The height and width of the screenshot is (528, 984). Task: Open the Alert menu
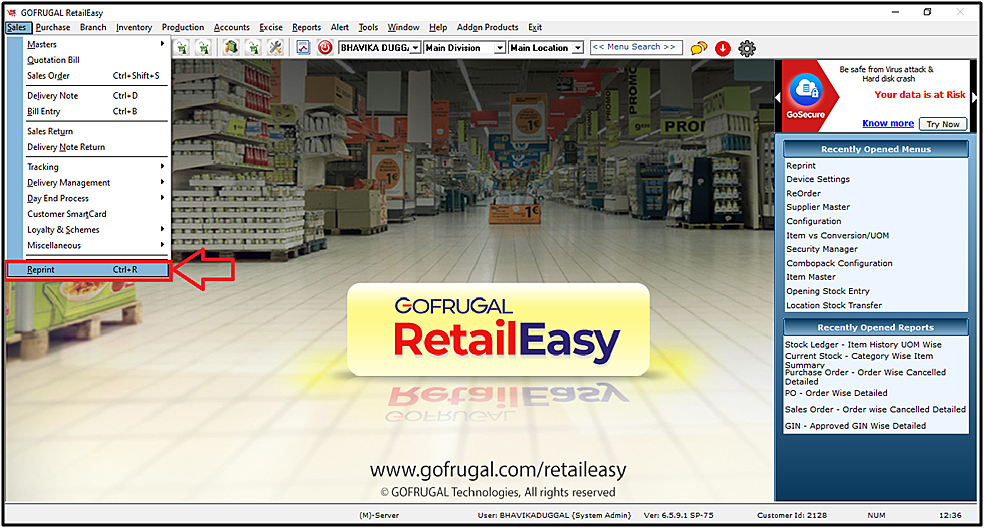point(340,27)
